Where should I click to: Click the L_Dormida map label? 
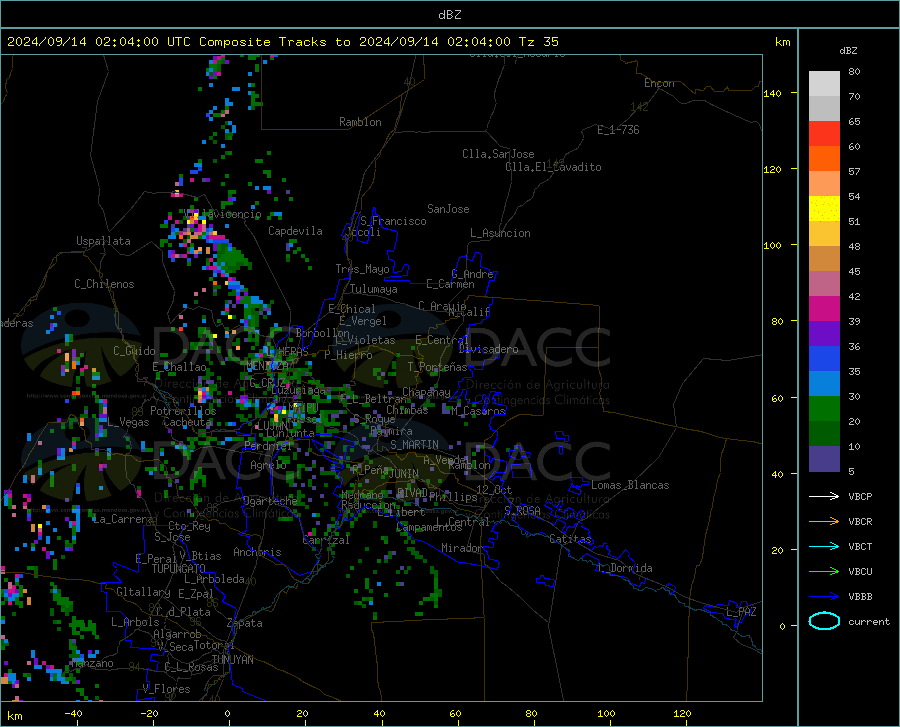[625, 568]
